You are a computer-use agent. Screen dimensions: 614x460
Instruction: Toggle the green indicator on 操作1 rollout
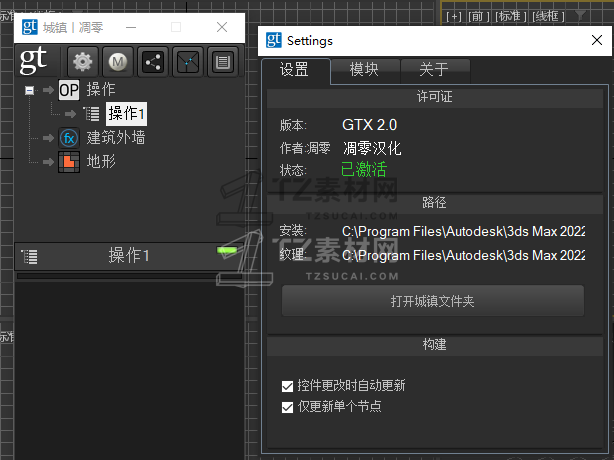tap(227, 250)
